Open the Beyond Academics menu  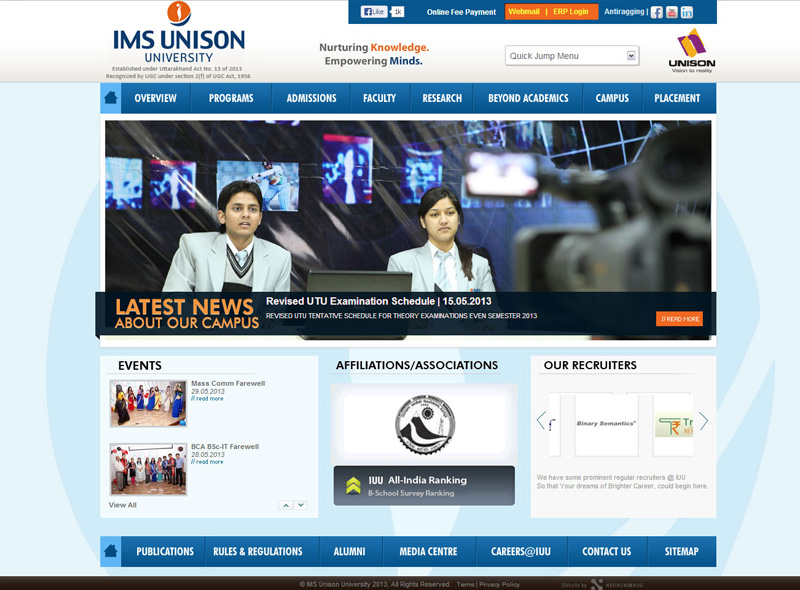(x=528, y=98)
